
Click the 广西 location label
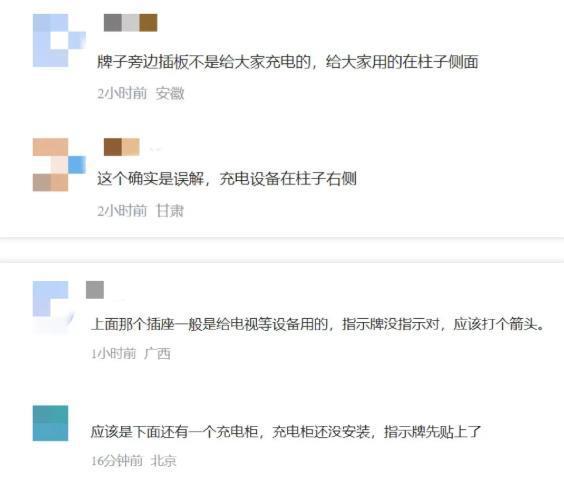(157, 354)
